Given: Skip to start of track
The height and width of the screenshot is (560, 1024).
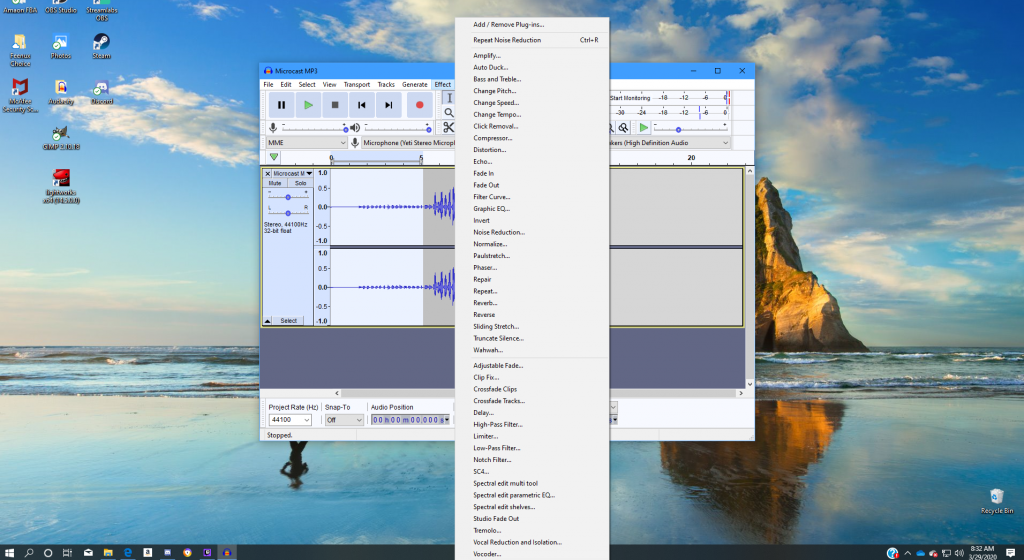Looking at the screenshot, I should [x=362, y=105].
